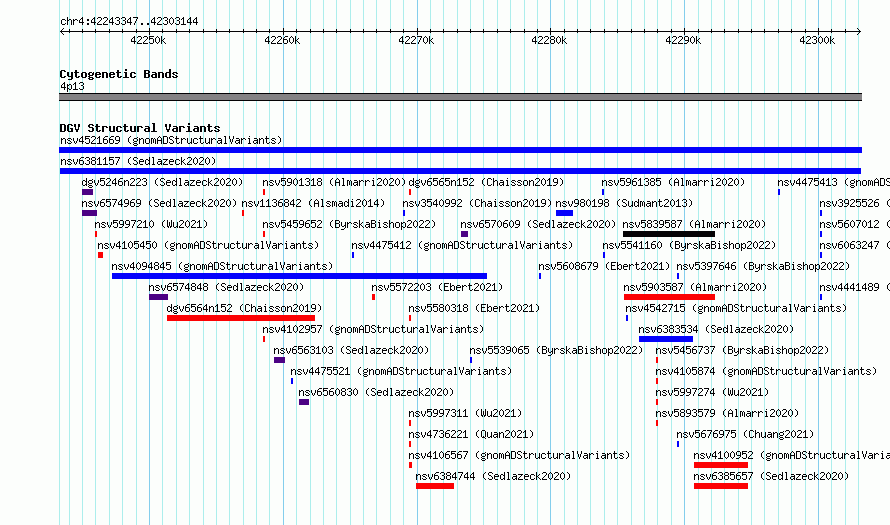The image size is (890, 525).
Task: Select nsv3540992 (Chaisson2019) label
Action: (477, 203)
